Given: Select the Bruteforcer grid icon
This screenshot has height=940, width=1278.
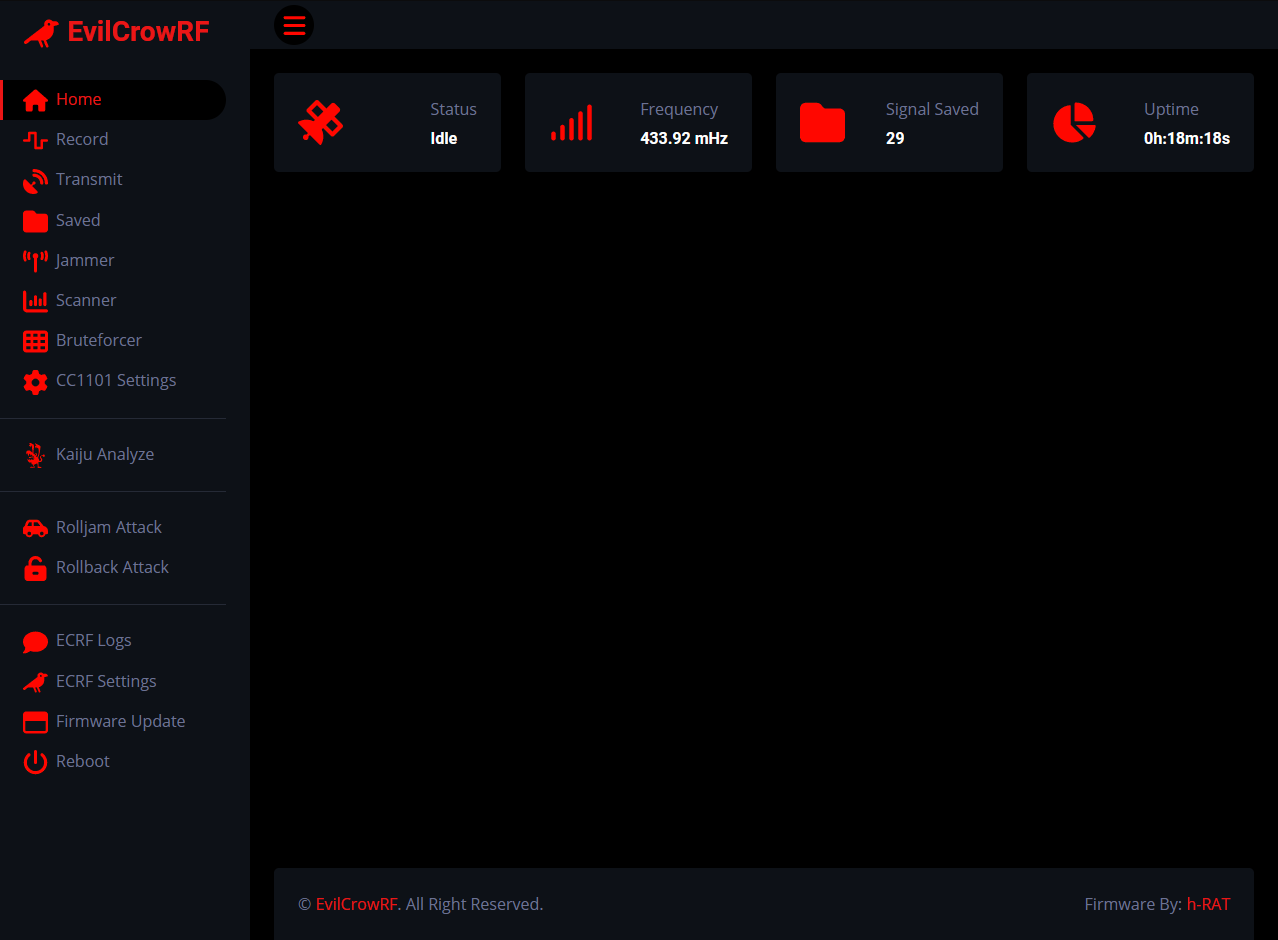Looking at the screenshot, I should coord(35,340).
